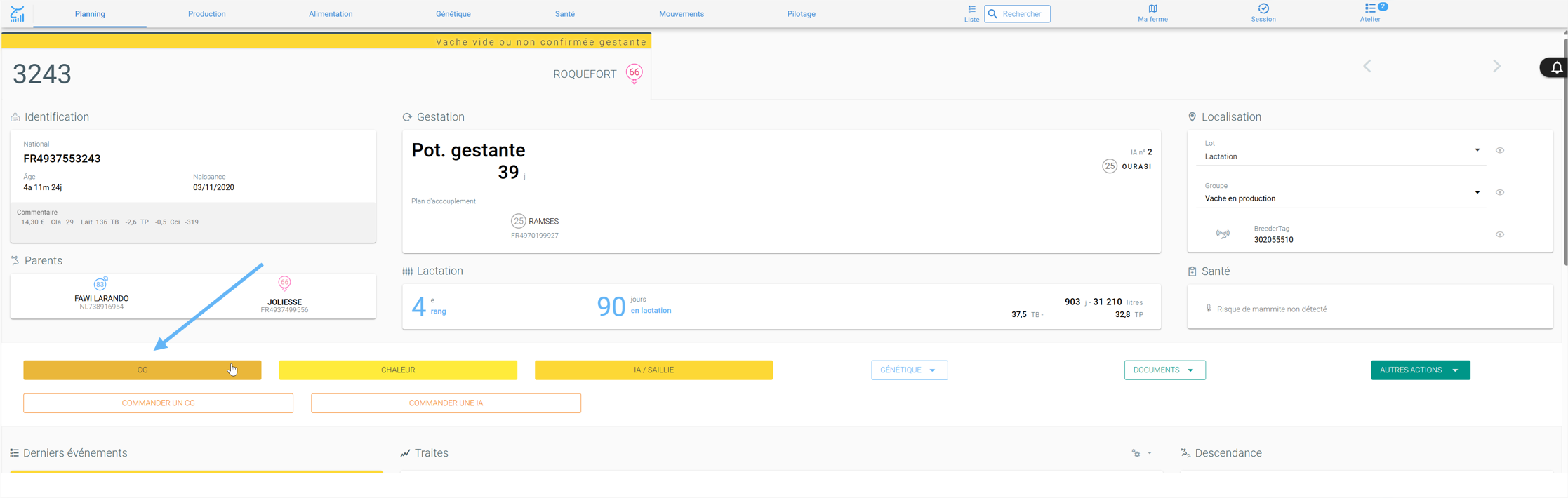Viewport: 1568px width, 498px height.
Task: Open parent FAWI LARANDO's record
Action: tap(102, 299)
